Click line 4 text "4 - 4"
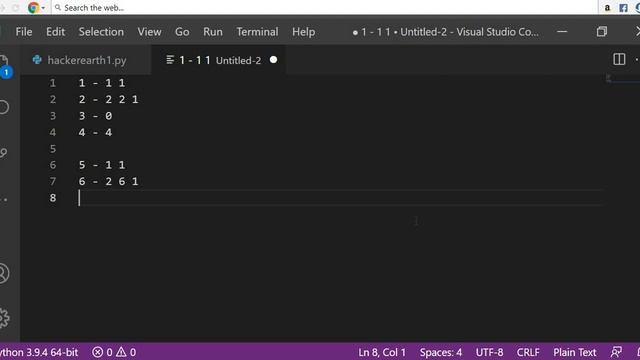Viewport: 640px width, 360px height. tap(96, 132)
